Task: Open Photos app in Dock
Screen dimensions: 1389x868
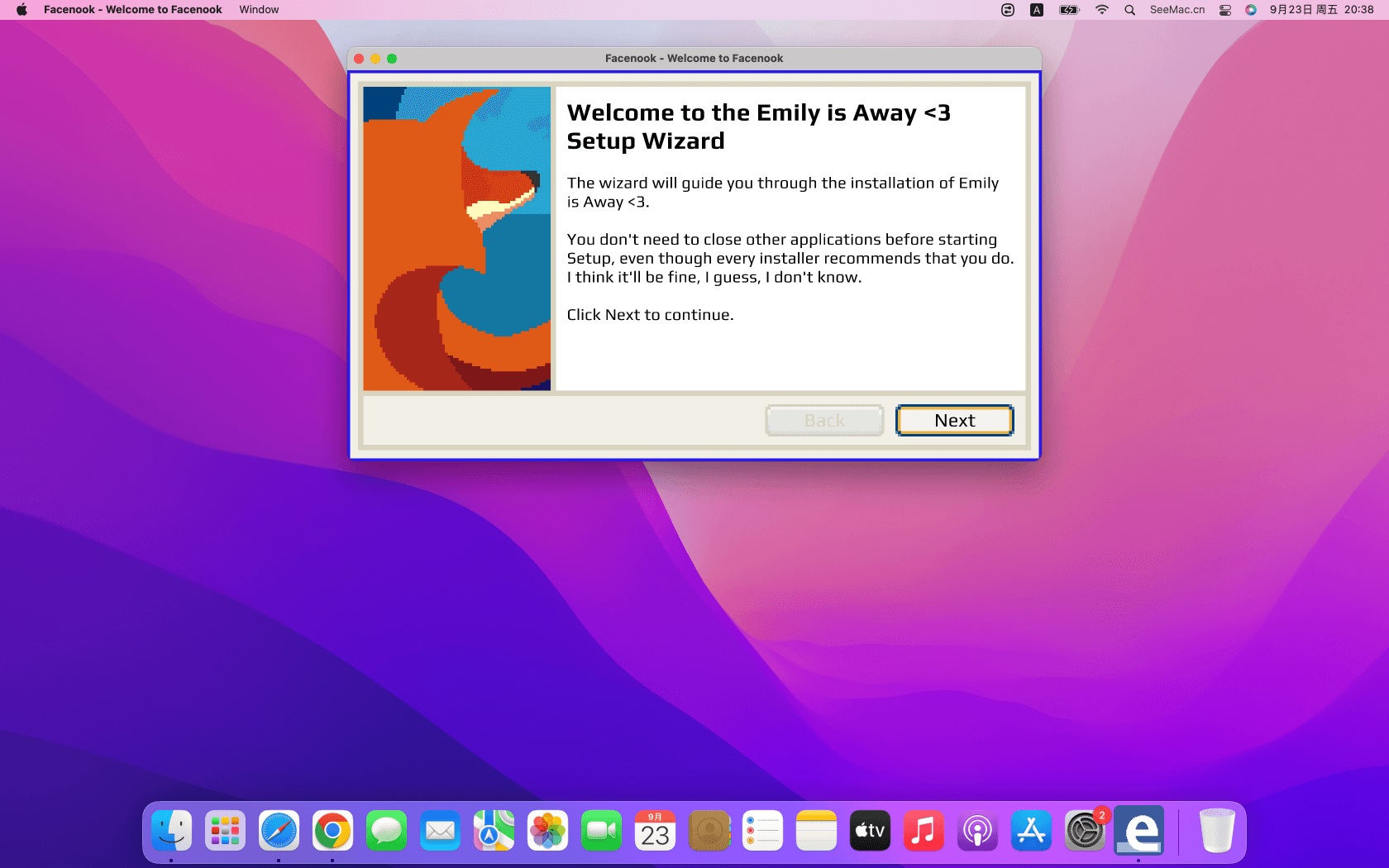Action: [547, 831]
